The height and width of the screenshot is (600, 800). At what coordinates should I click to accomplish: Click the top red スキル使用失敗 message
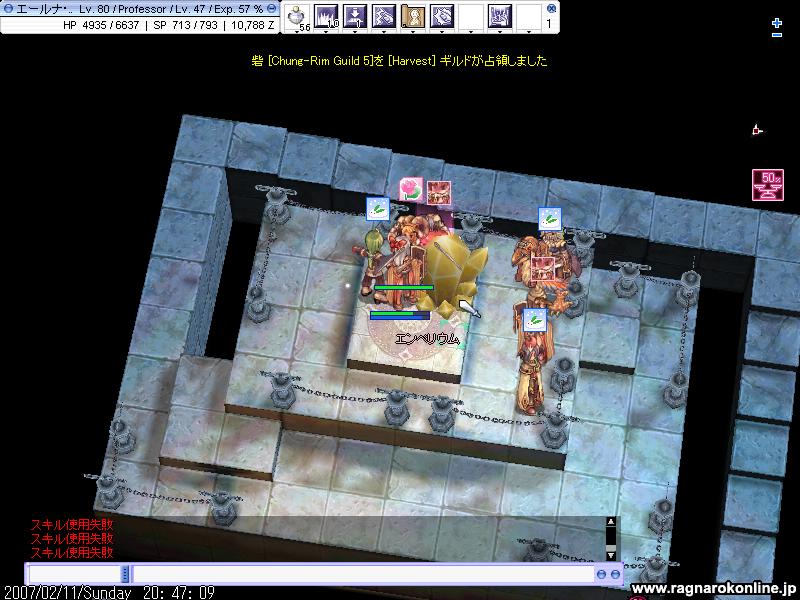tap(72, 524)
